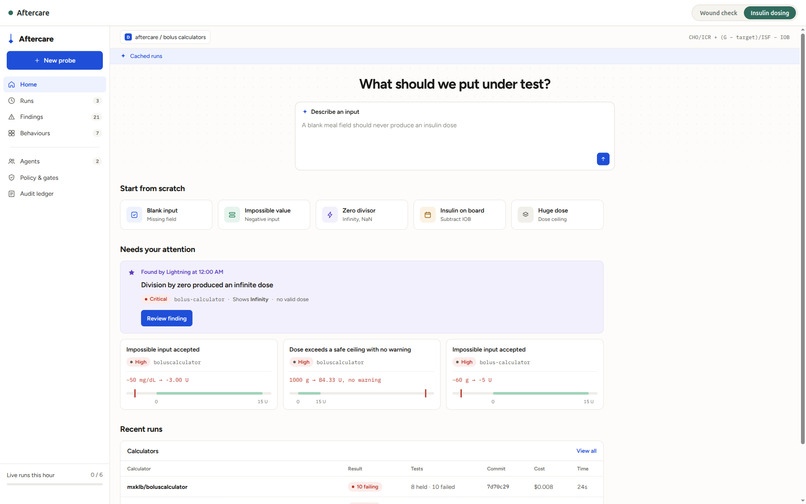Image resolution: width=806 pixels, height=504 pixels.
Task: Click the Home house icon
Action: click(11, 84)
